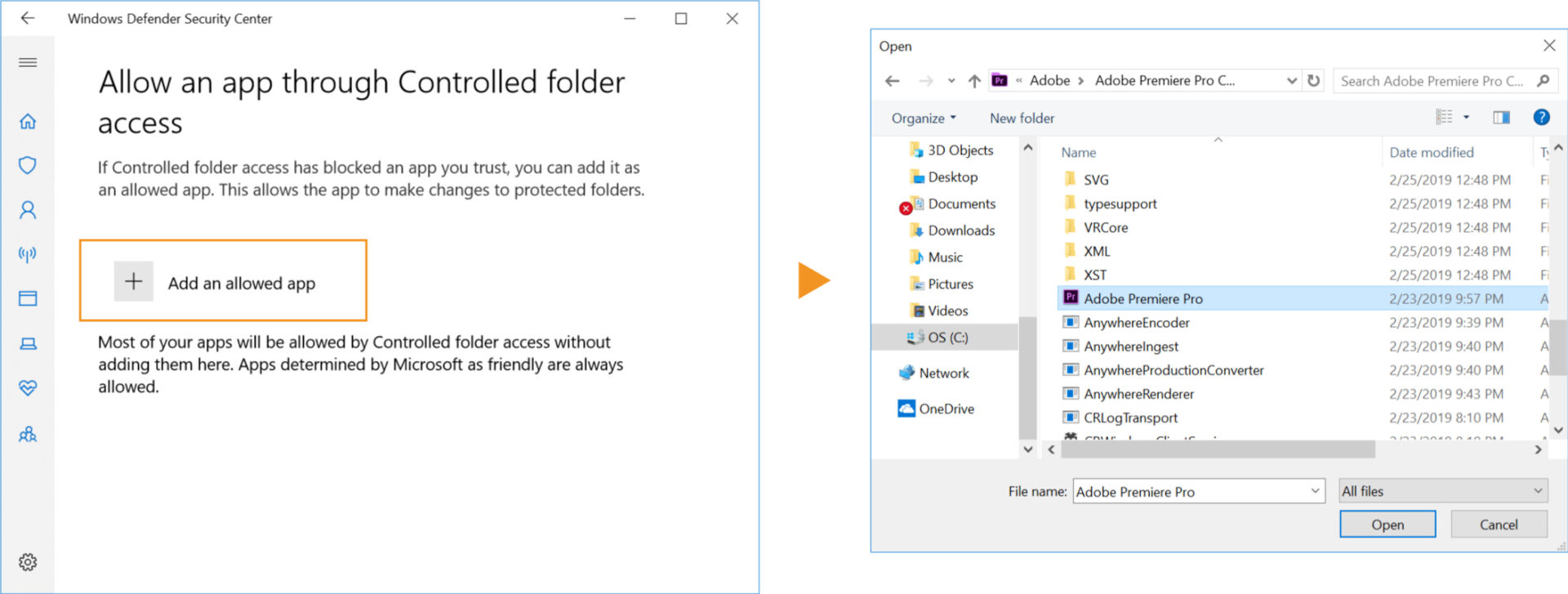Open App & browser control icon
The image size is (1568, 594).
(x=28, y=298)
